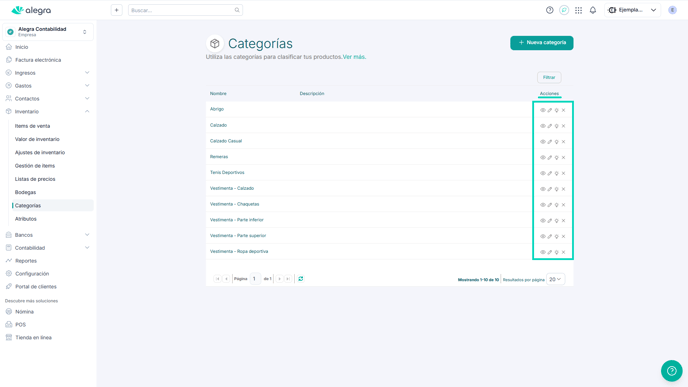
Task: Toggle lightbulb for Vestimenta - Chaquetas row
Action: point(556,205)
